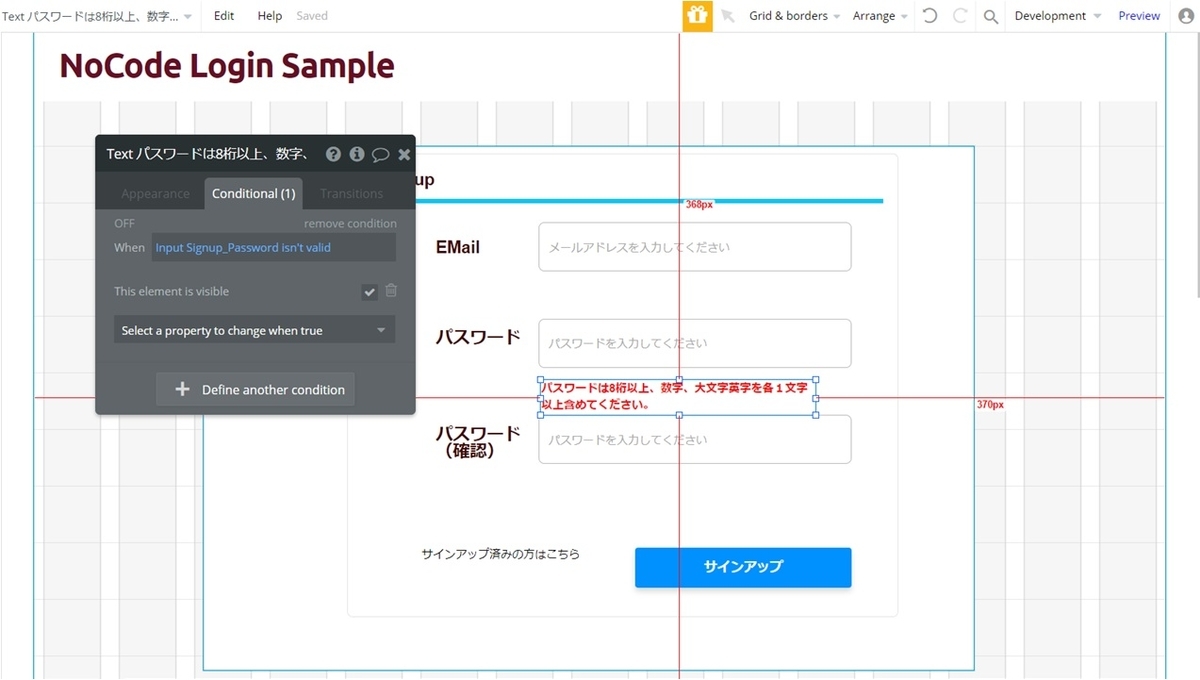This screenshot has width=1200, height=680.
Task: Open the Development version dropdown
Action: click(x=1054, y=15)
